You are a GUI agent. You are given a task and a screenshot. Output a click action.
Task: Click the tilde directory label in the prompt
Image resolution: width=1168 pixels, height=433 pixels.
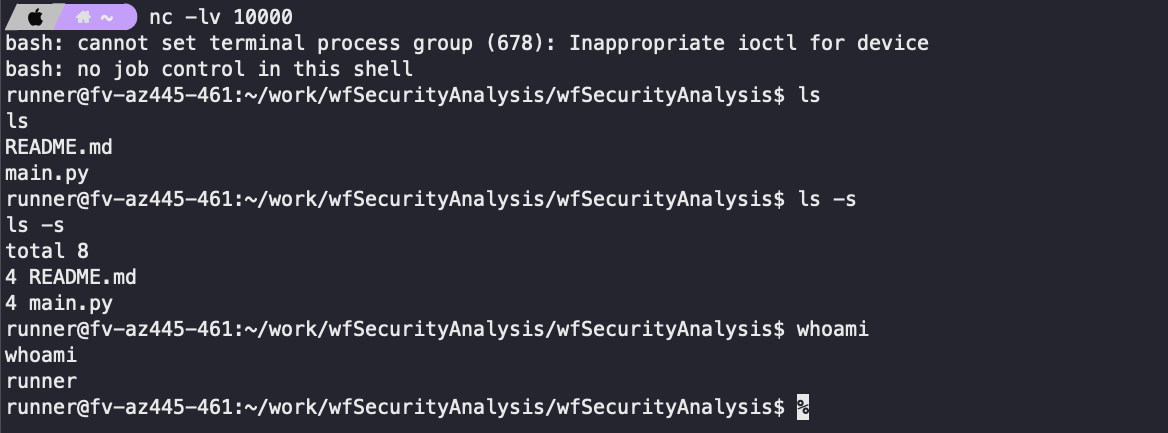coord(108,17)
